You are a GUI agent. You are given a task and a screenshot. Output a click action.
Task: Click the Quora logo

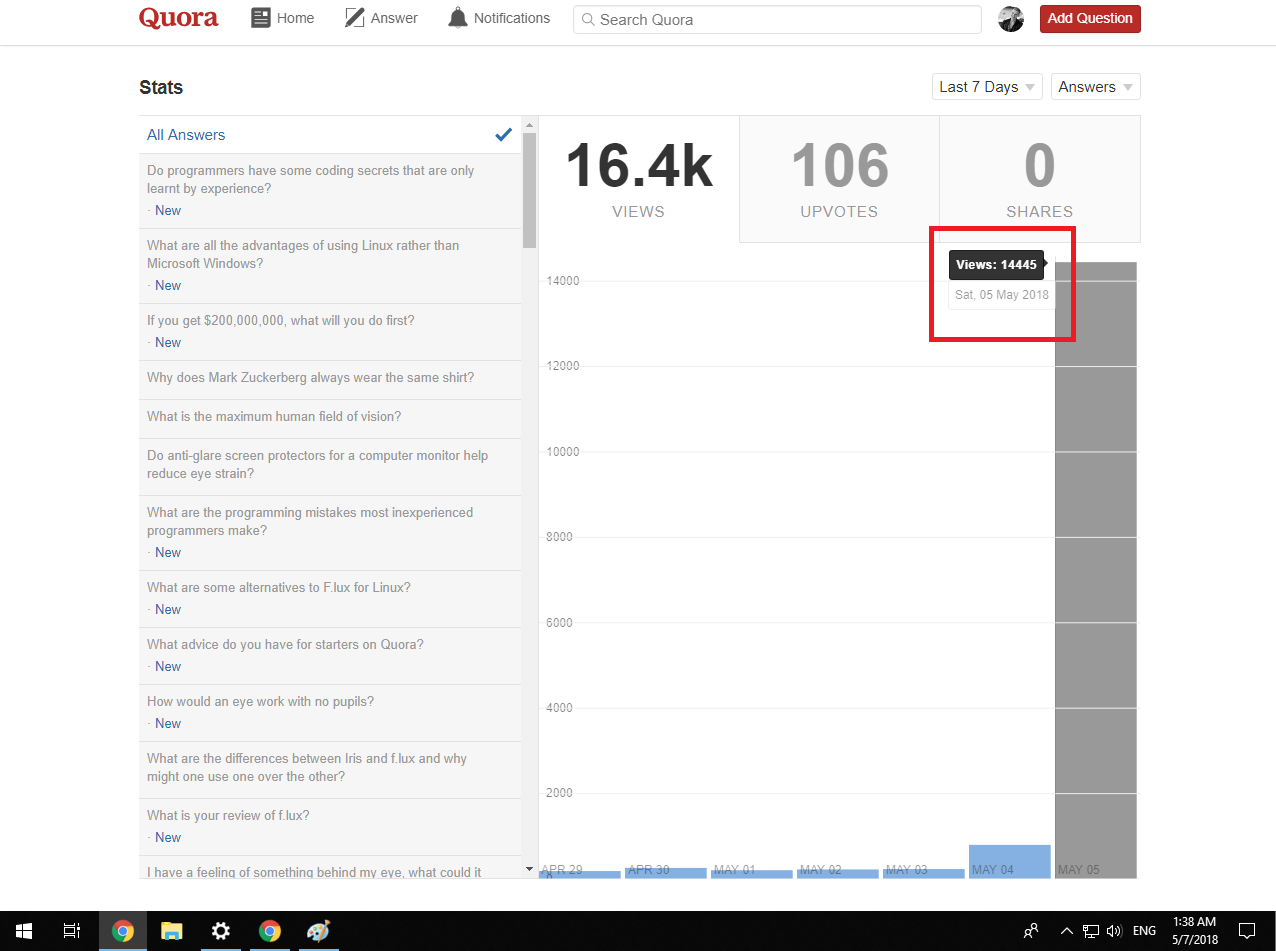point(178,18)
